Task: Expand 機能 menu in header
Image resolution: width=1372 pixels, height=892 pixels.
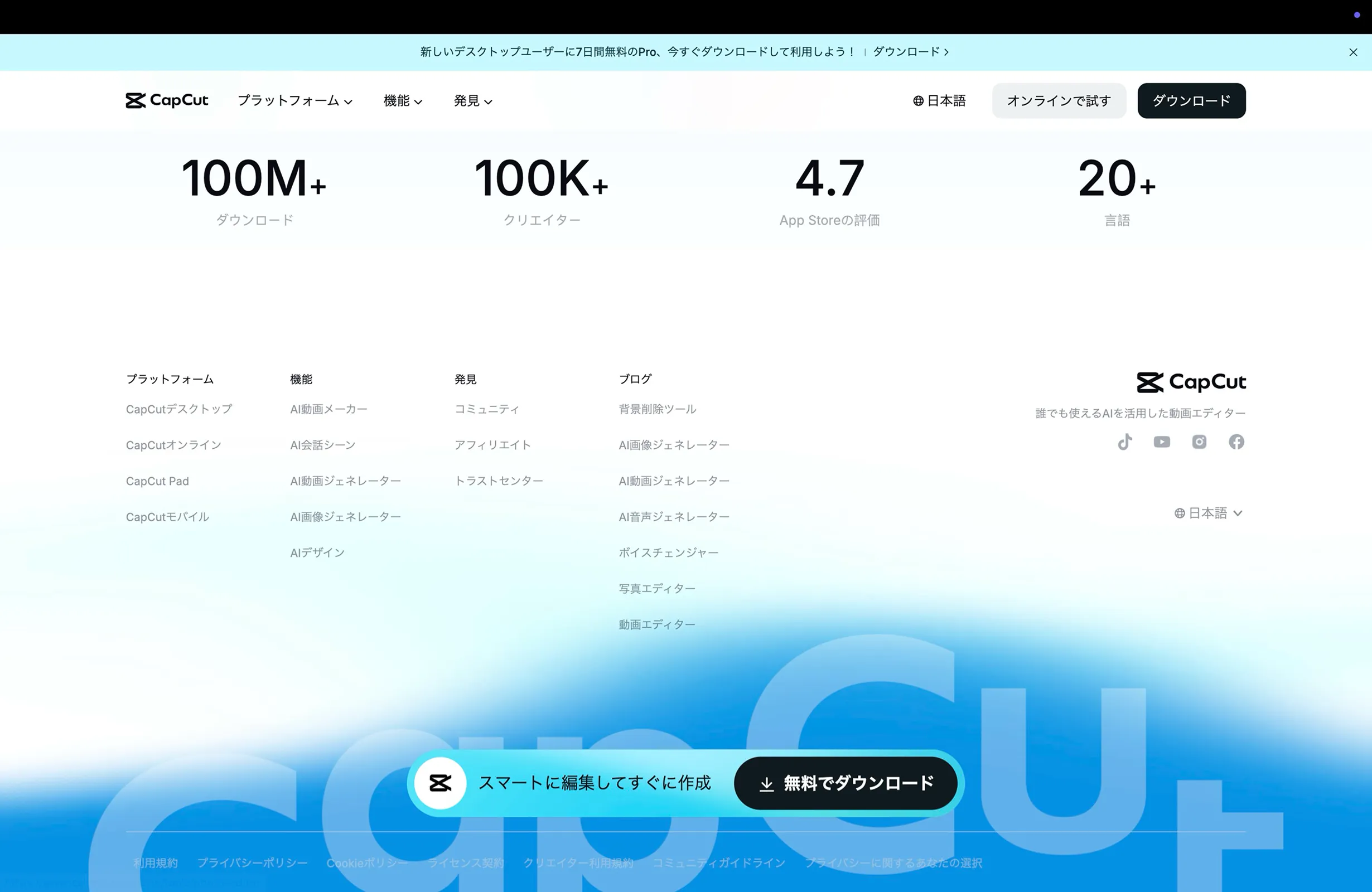Action: coord(402,101)
